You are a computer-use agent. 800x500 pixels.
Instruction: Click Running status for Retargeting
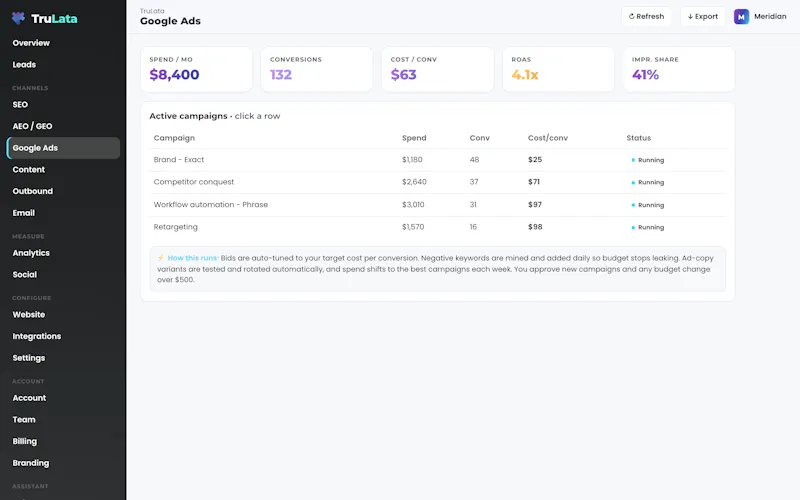click(647, 228)
